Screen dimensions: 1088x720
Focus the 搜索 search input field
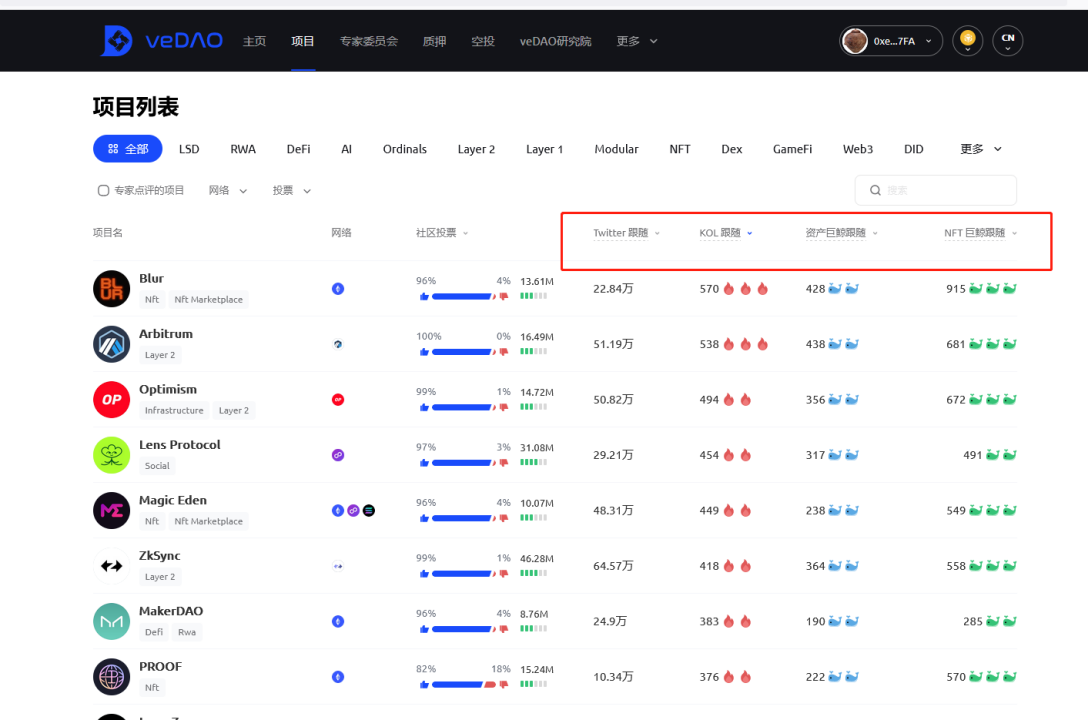pos(935,190)
